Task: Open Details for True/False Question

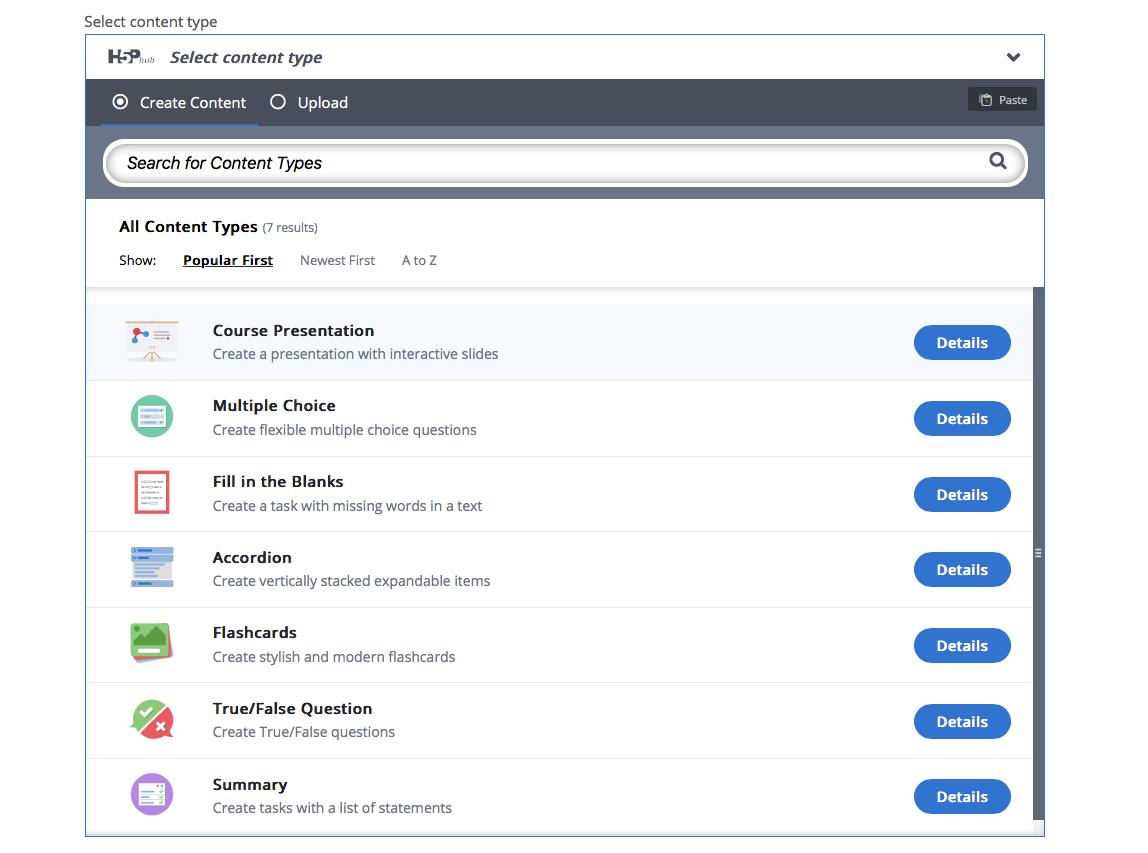Action: click(962, 722)
